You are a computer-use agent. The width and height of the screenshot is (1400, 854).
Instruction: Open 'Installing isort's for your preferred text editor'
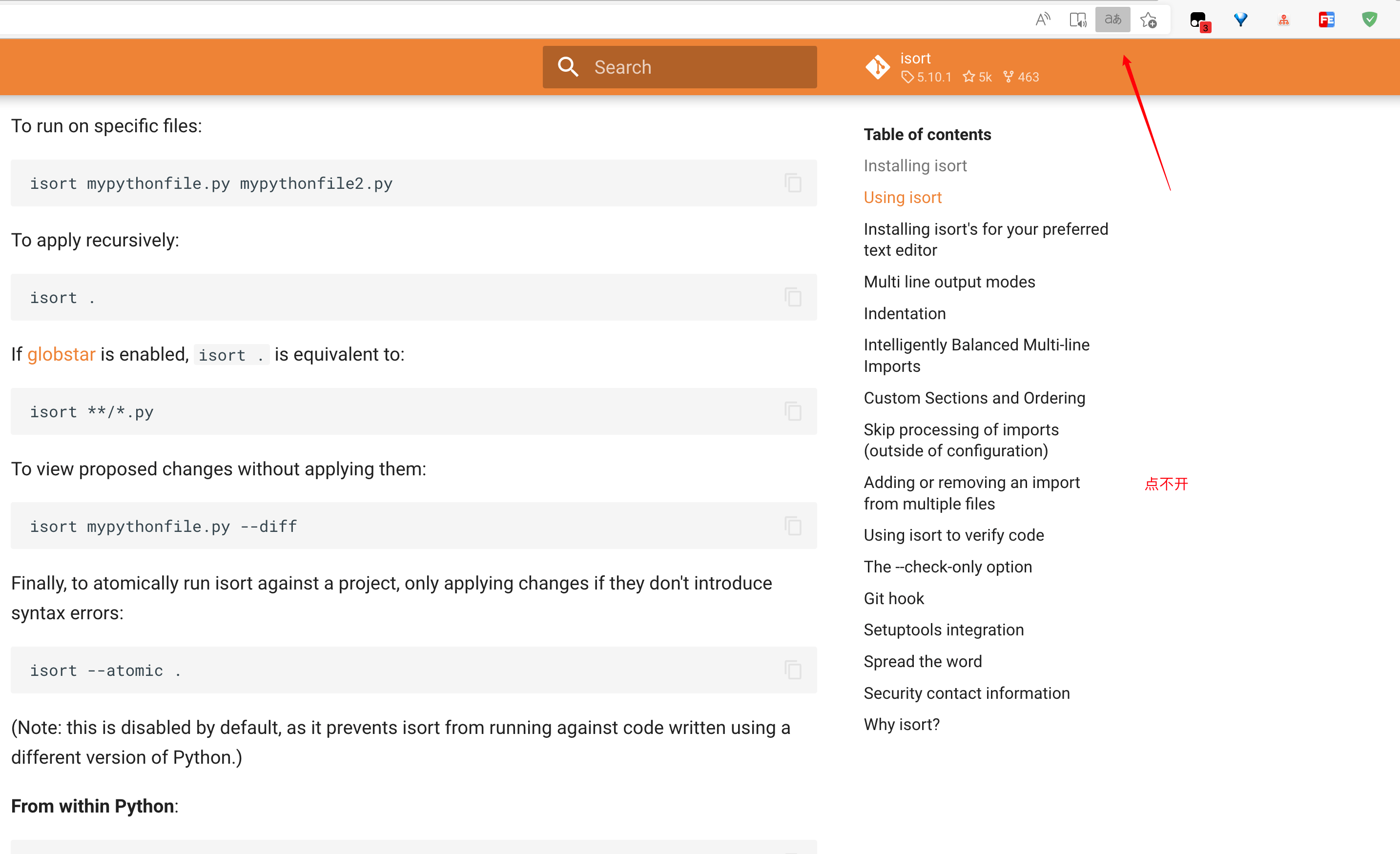(986, 240)
